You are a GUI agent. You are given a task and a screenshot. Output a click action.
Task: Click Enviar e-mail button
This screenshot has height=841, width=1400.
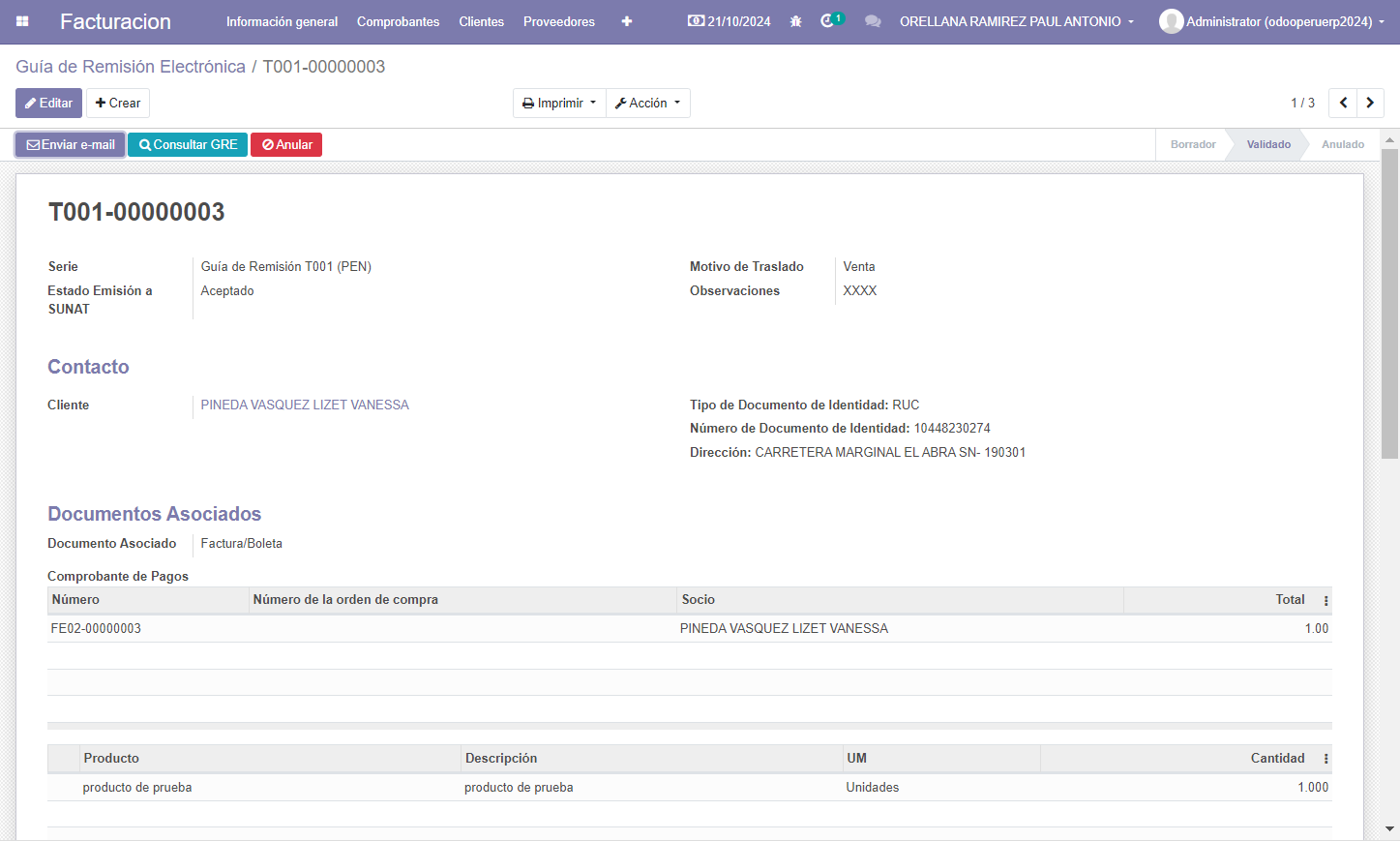(71, 144)
